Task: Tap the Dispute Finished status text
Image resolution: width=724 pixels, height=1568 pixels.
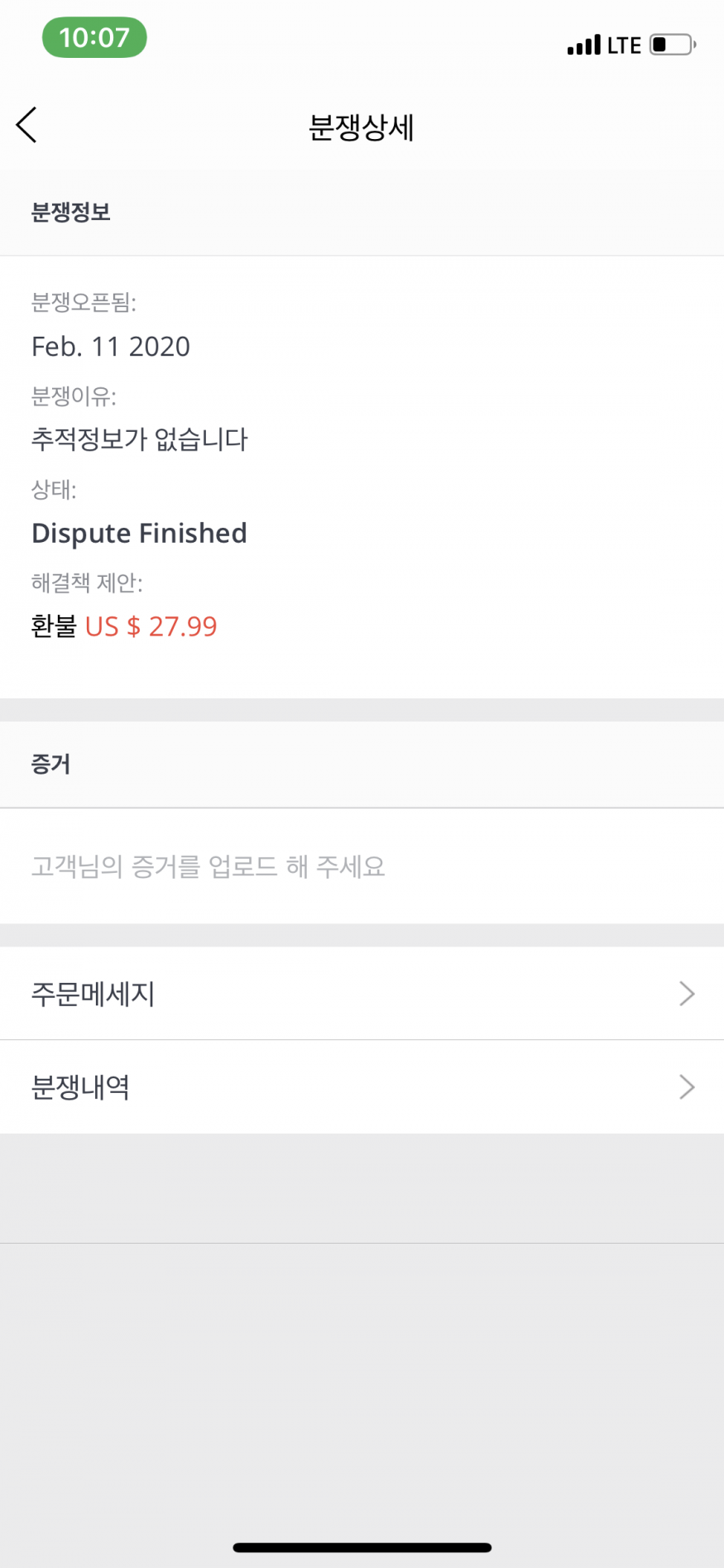Action: click(139, 533)
